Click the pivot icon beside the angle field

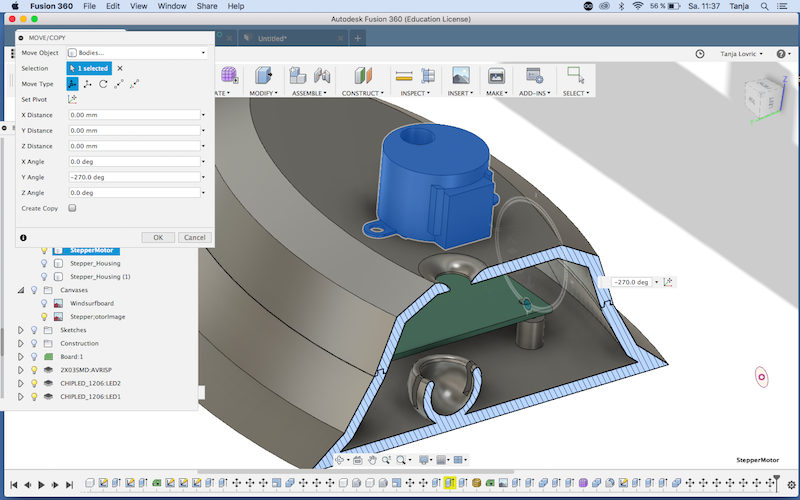[x=668, y=282]
